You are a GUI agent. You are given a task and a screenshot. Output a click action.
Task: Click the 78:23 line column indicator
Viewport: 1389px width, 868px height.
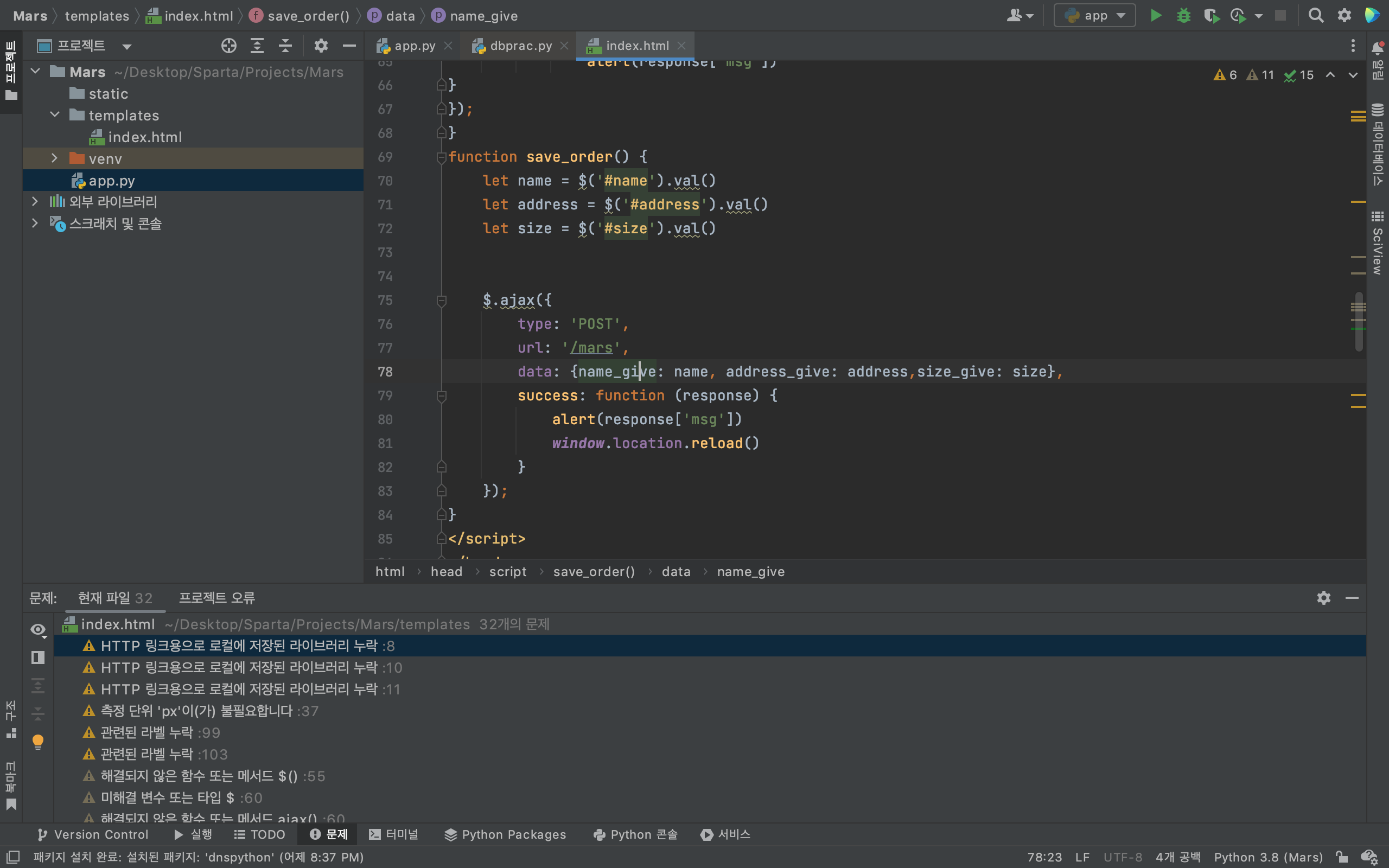tap(1044, 857)
